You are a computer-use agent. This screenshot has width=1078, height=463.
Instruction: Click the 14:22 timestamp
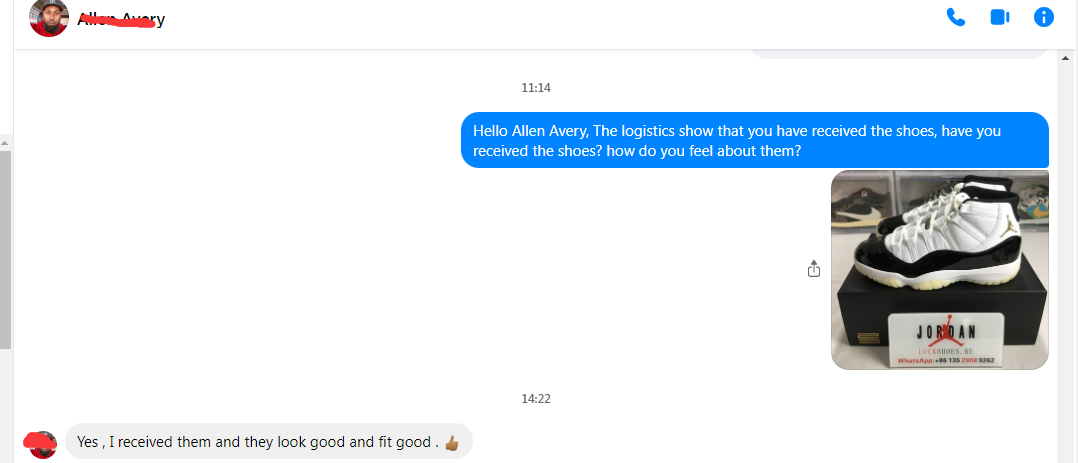click(536, 399)
